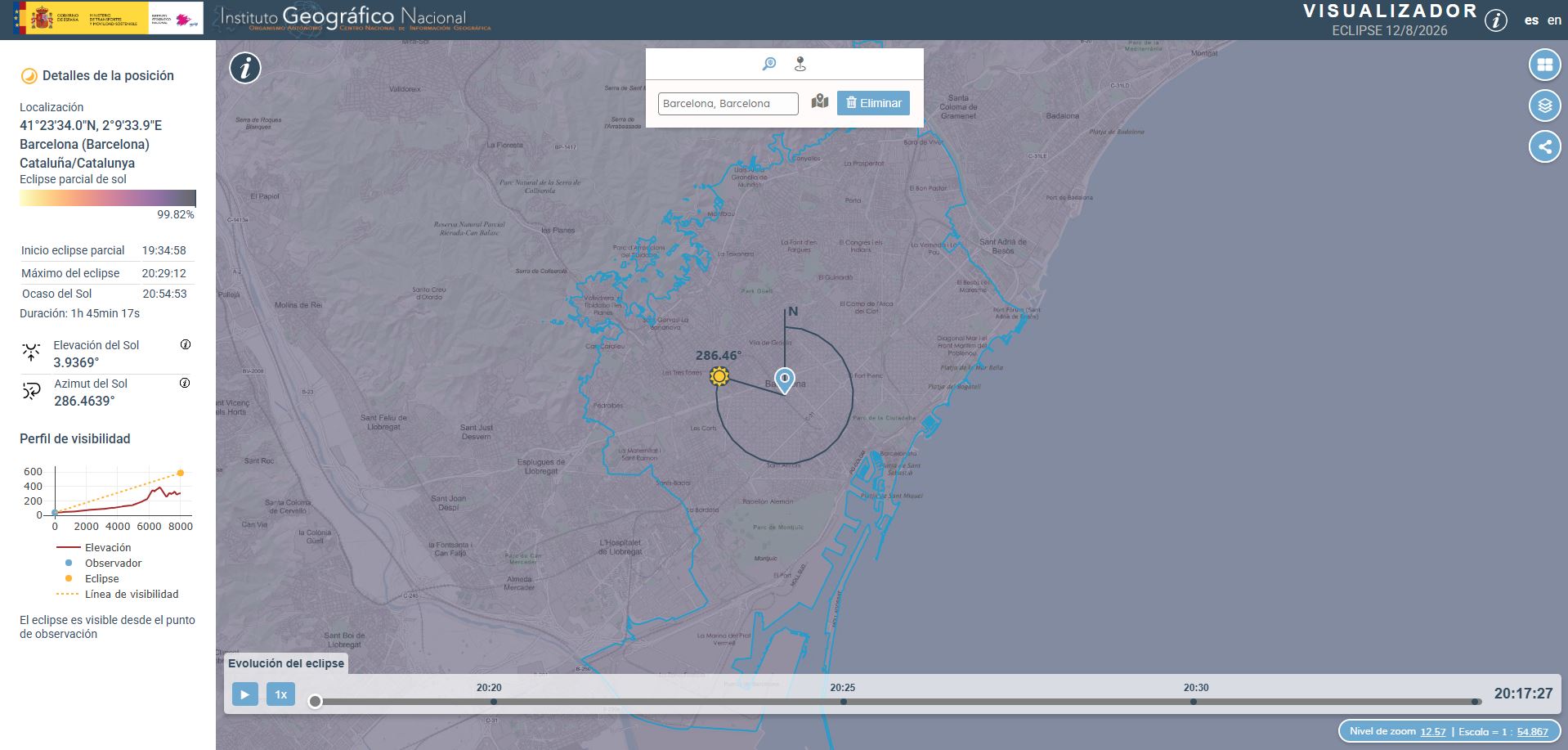Open info tooltip for Elevación del Sol

pos(186,344)
